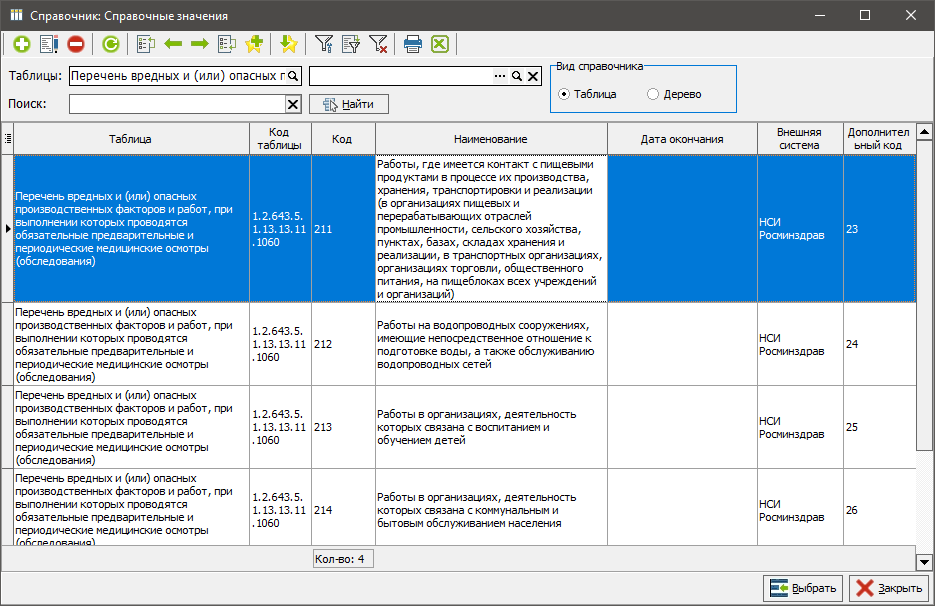The height and width of the screenshot is (606, 935).
Task: Sort by the Дата окончания column header
Action: [x=682, y=139]
